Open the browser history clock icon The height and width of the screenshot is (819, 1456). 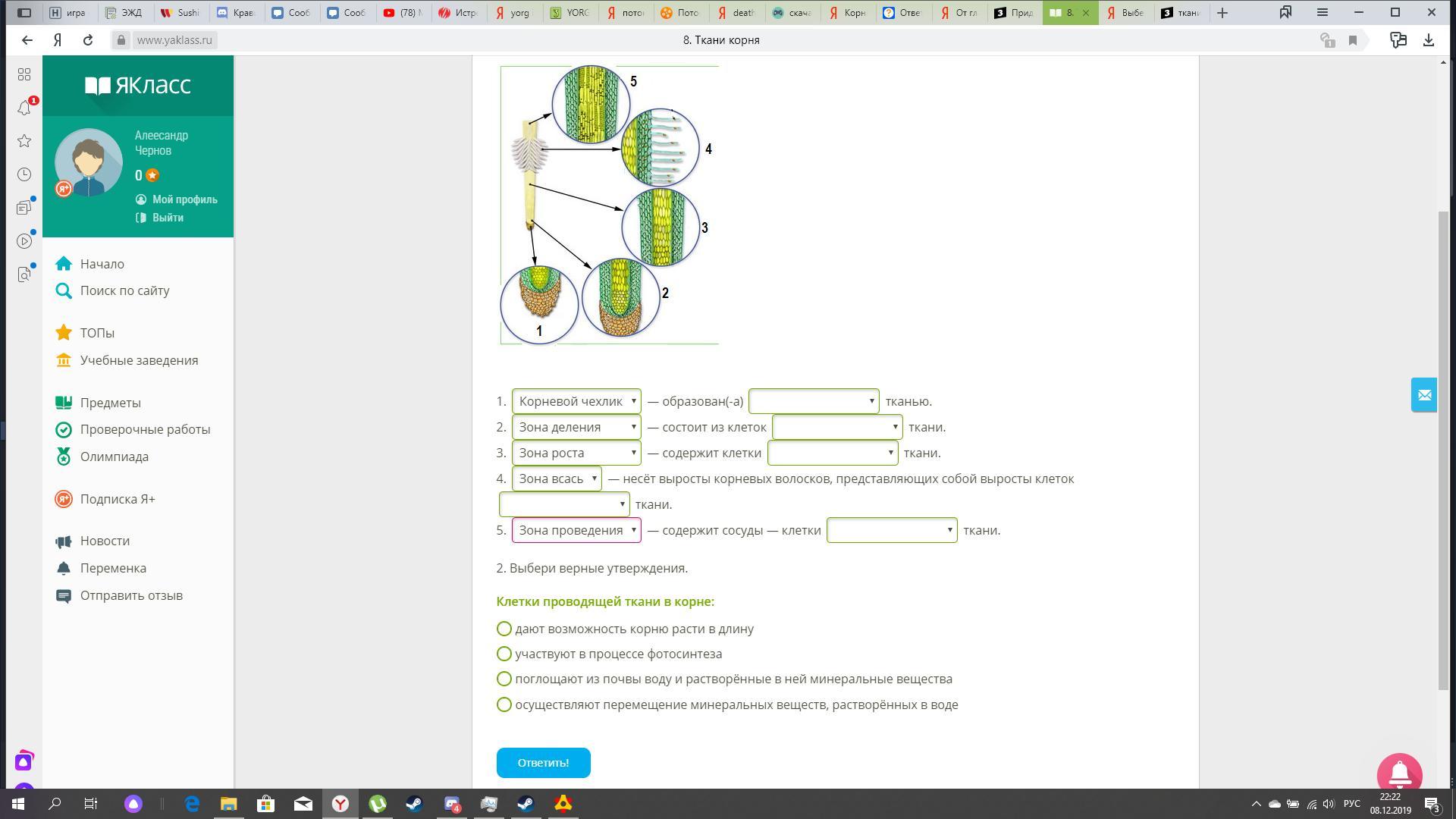pos(24,174)
